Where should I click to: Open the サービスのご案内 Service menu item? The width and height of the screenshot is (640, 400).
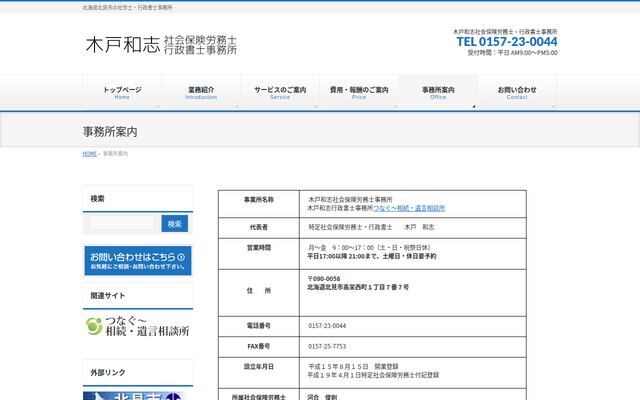(x=280, y=93)
